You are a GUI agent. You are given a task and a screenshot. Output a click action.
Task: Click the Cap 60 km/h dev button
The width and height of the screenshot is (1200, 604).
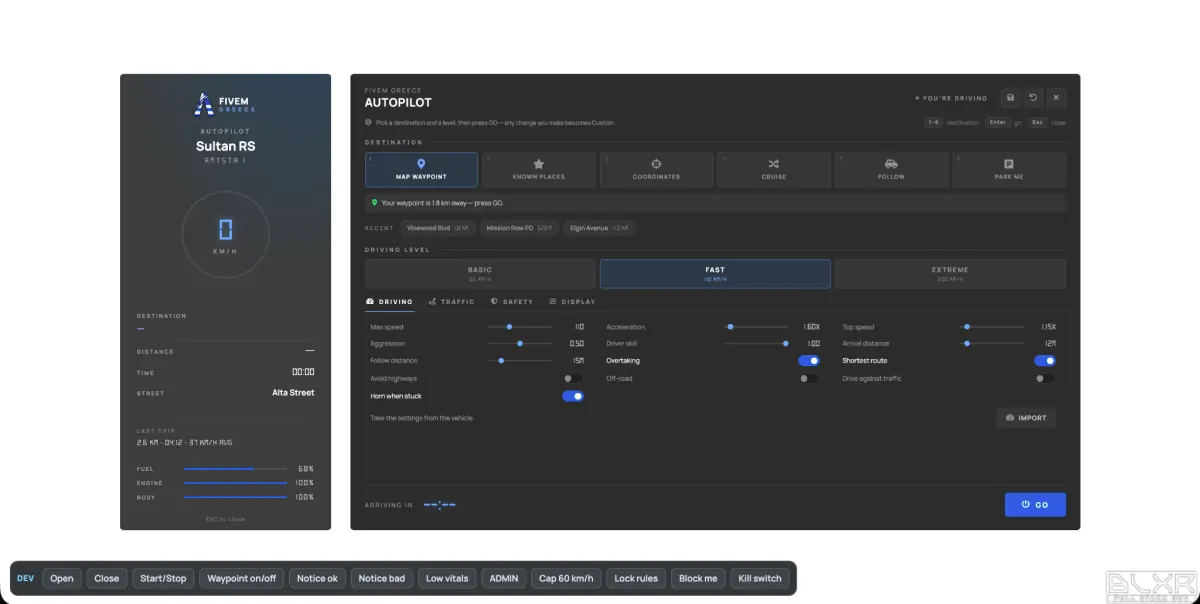pos(567,578)
